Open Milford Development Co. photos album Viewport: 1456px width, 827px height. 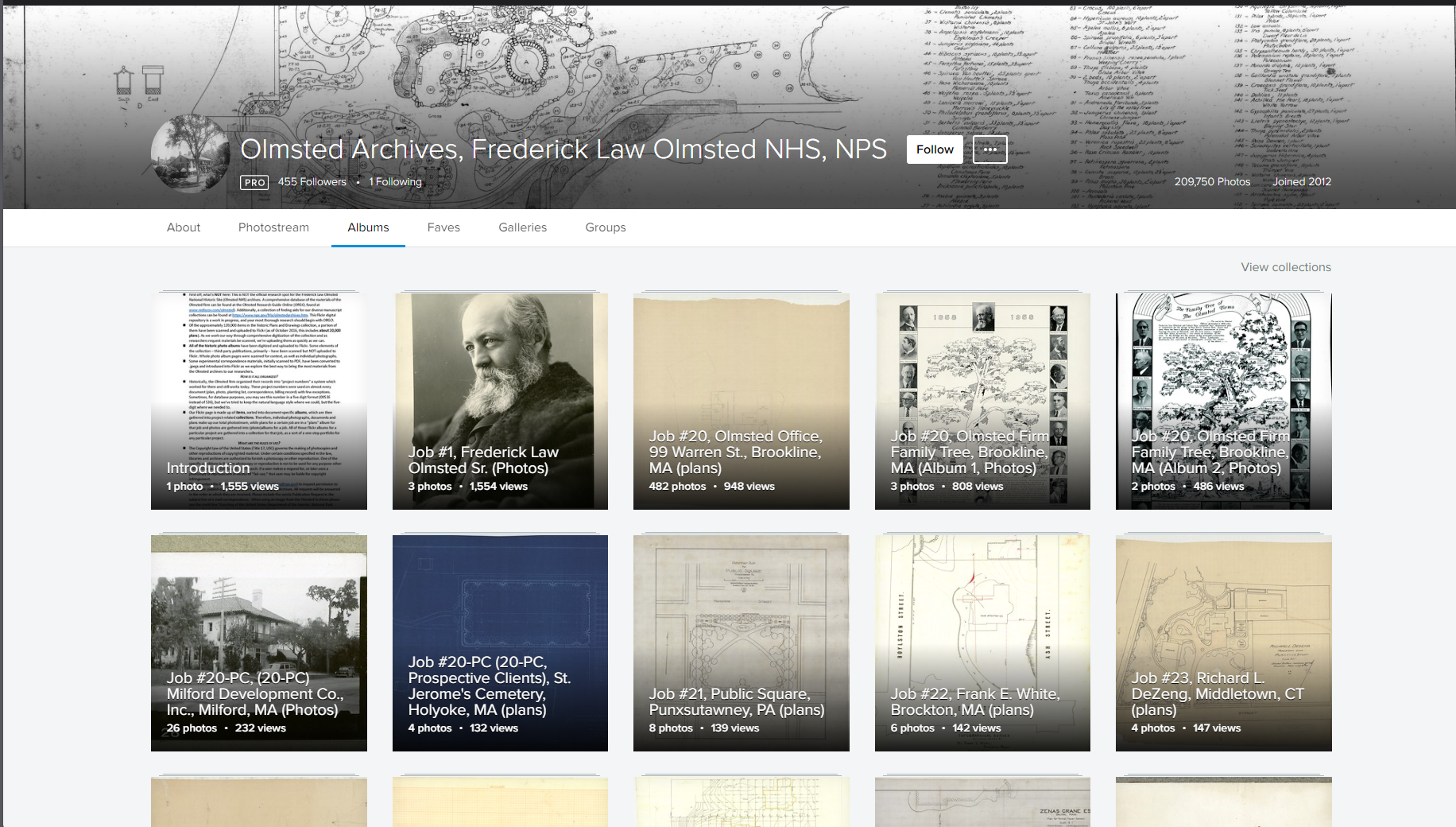pos(259,643)
